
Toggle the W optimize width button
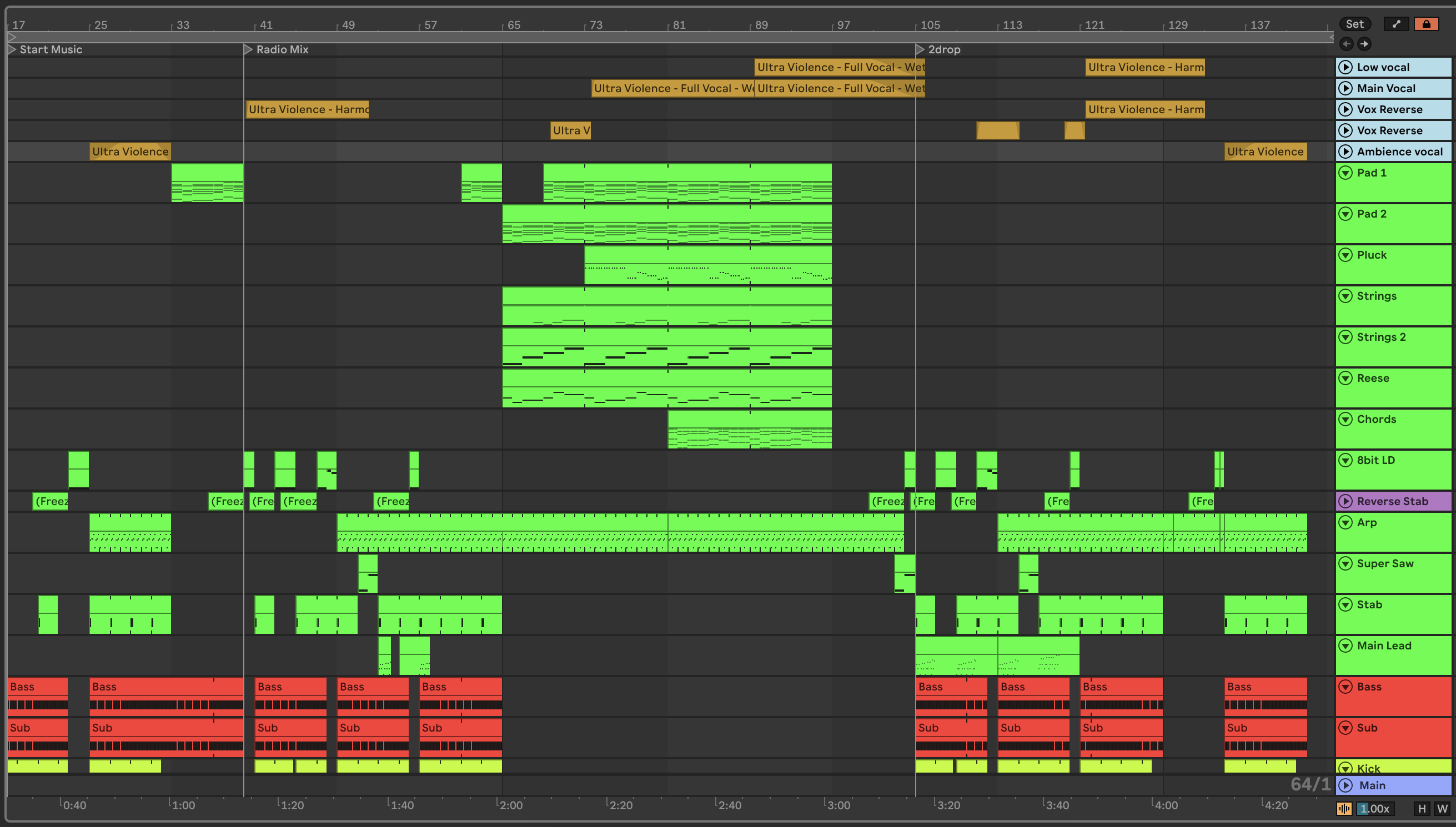(1442, 808)
